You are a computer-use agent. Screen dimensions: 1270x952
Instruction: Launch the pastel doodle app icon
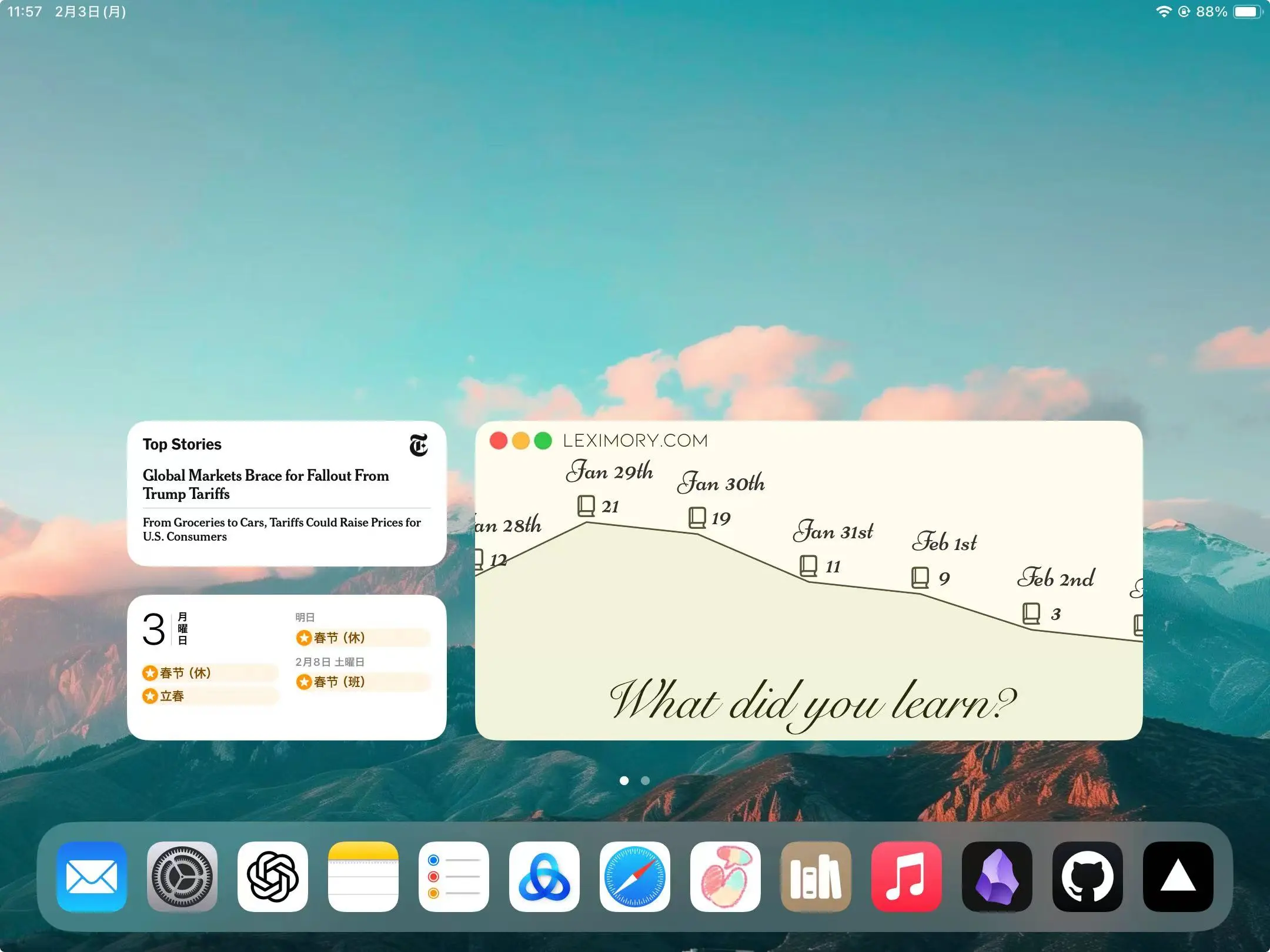726,876
